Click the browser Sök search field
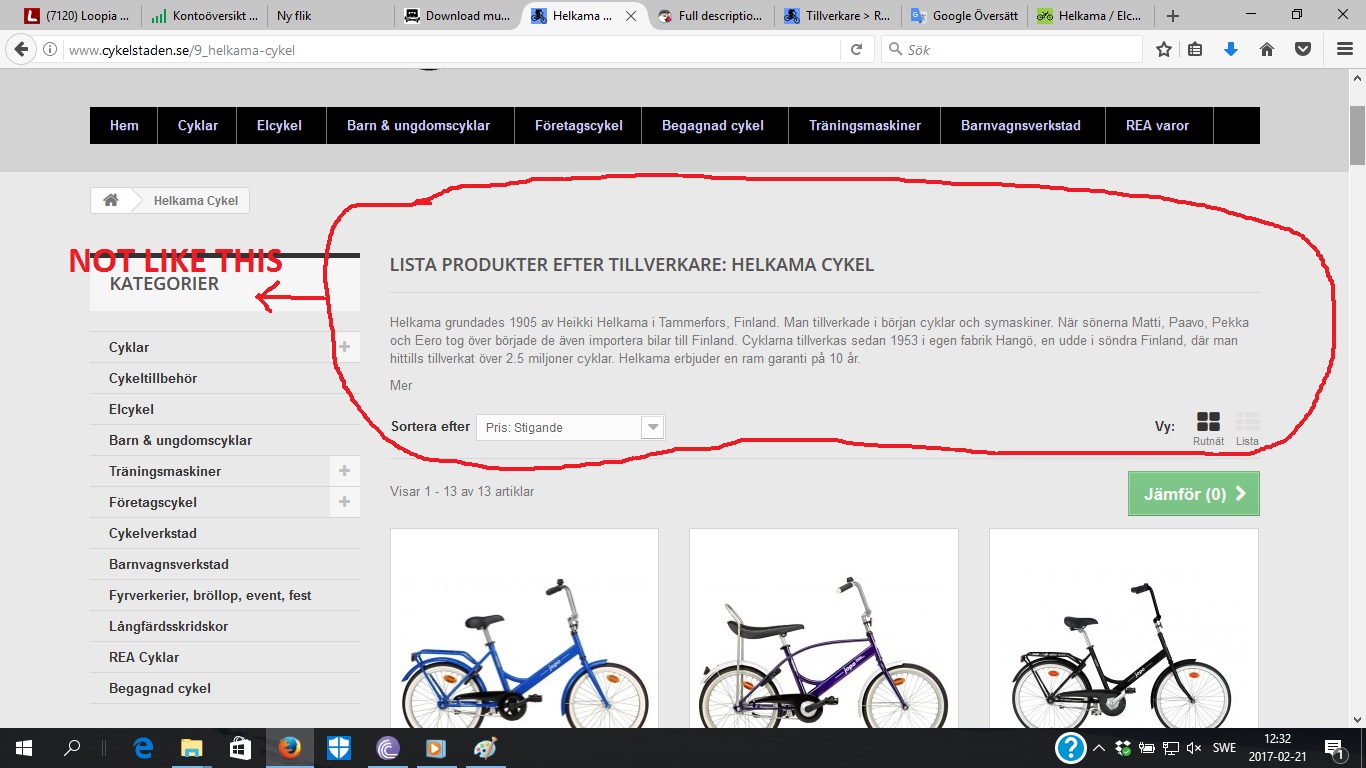 tap(1011, 50)
